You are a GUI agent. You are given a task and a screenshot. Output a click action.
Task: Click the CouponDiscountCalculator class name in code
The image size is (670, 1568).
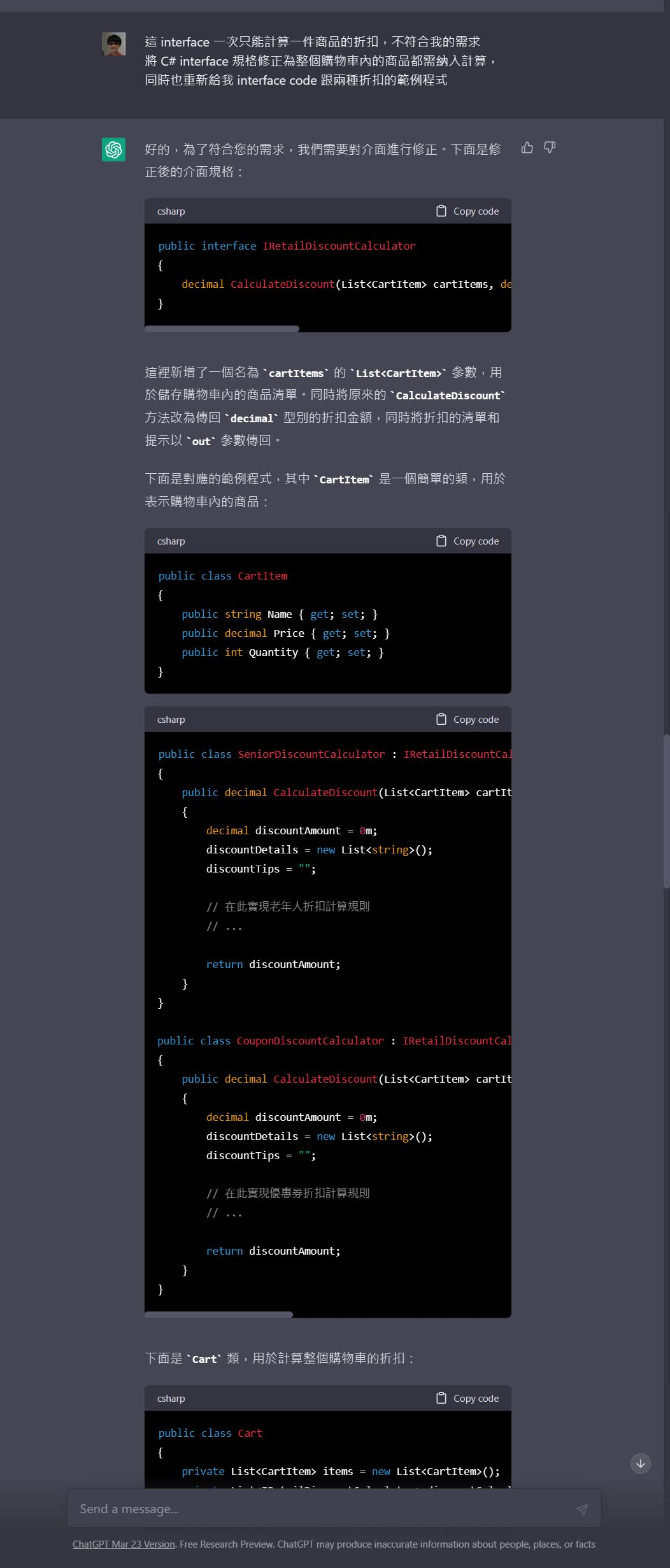[310, 1041]
